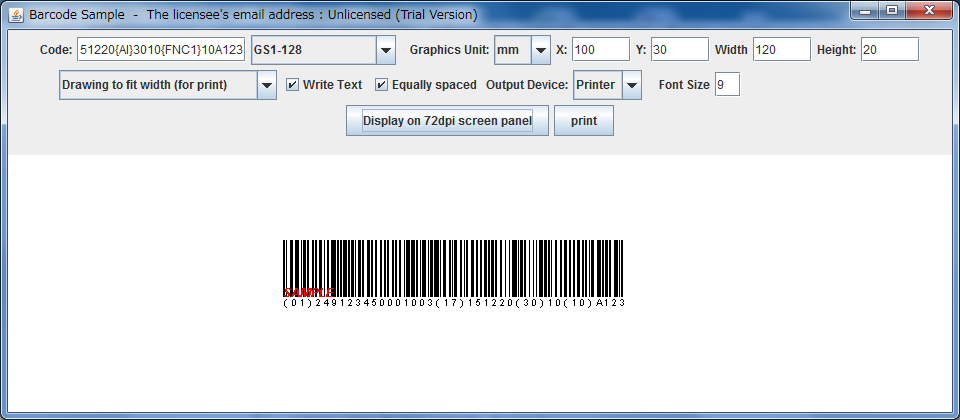
Task: Toggle the Equally spaced checkbox
Action: pos(381,85)
